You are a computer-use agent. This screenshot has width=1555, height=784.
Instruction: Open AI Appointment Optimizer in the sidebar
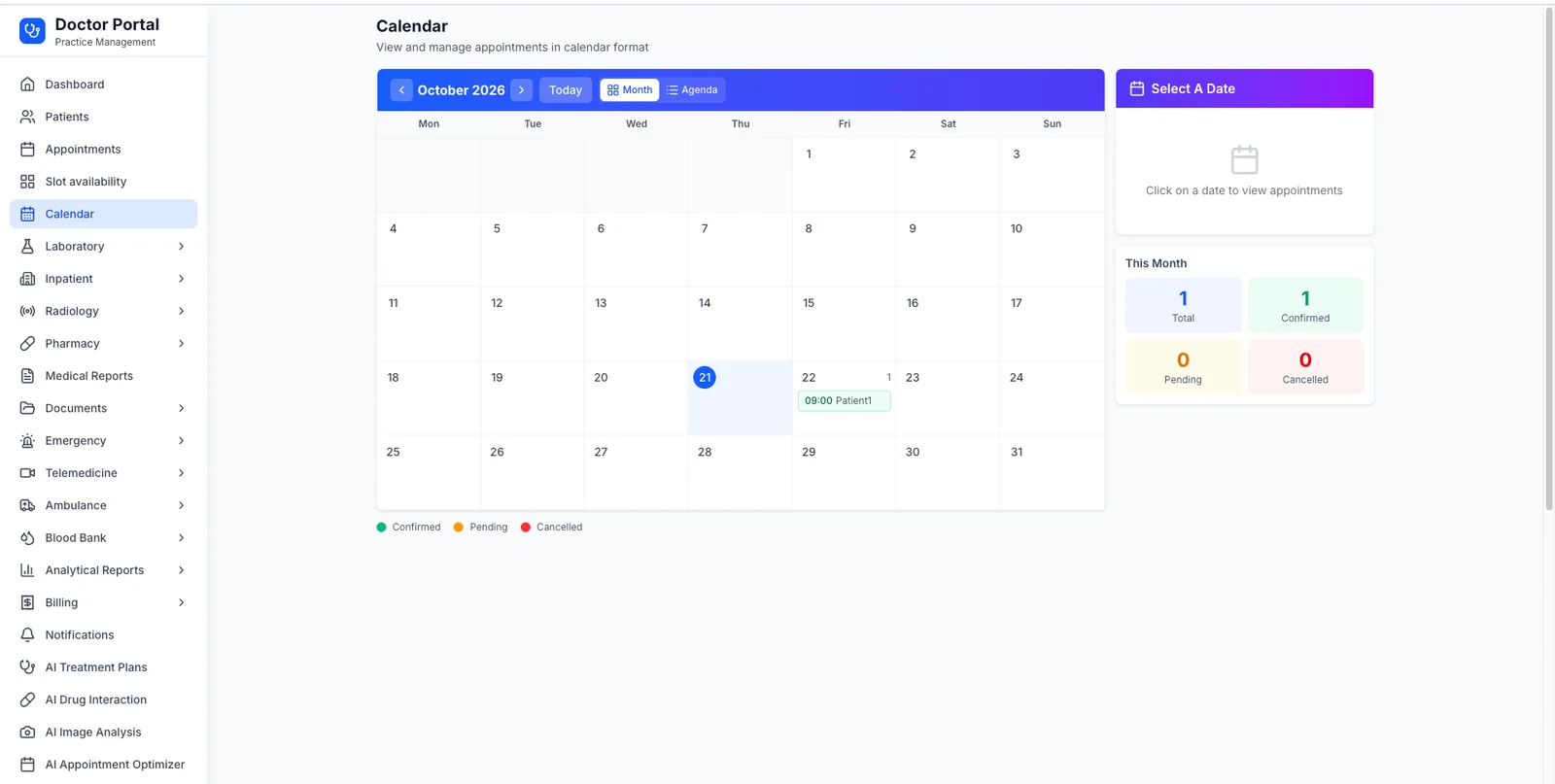click(103, 765)
